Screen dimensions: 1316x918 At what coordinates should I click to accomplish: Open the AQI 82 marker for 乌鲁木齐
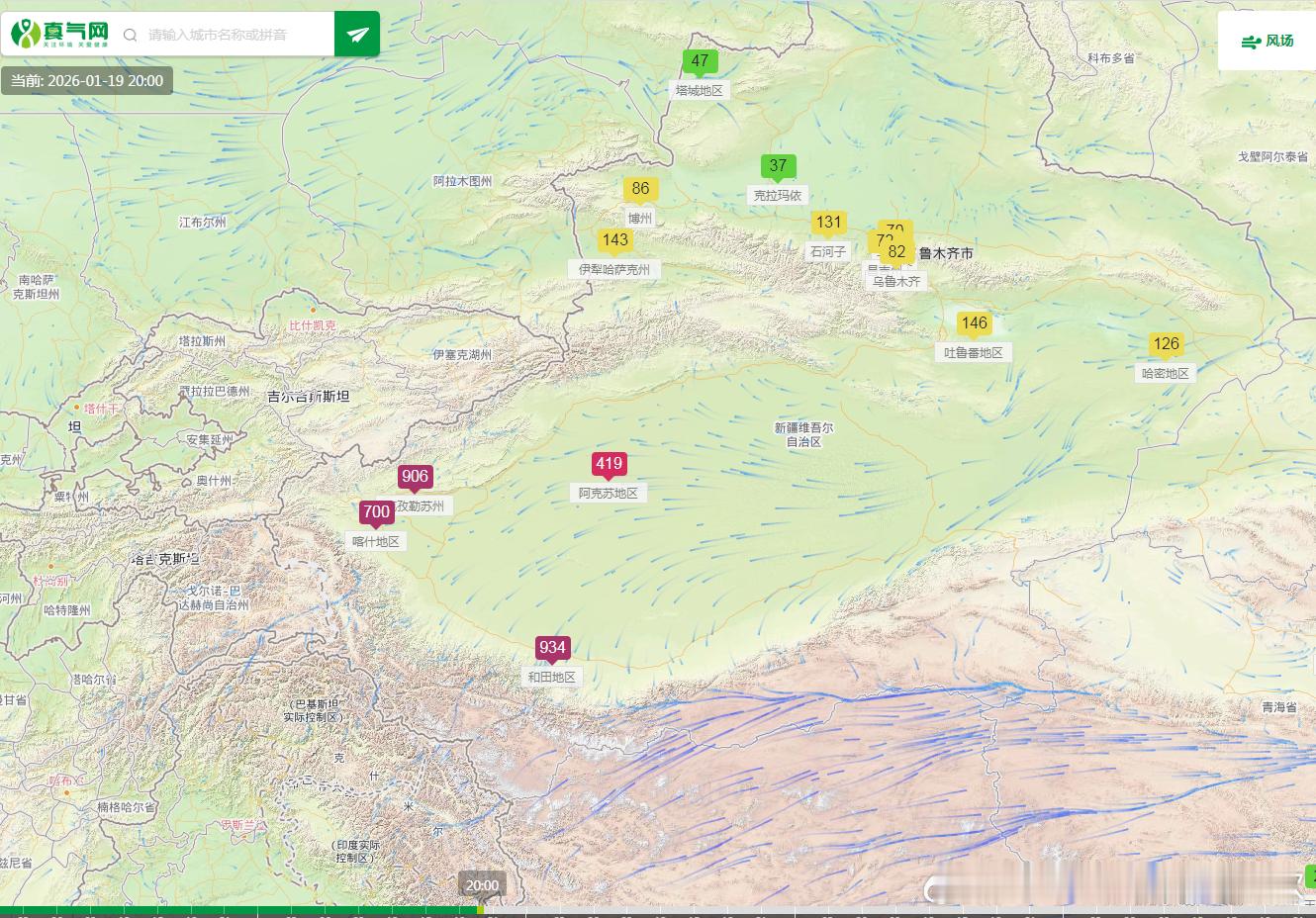point(896,252)
